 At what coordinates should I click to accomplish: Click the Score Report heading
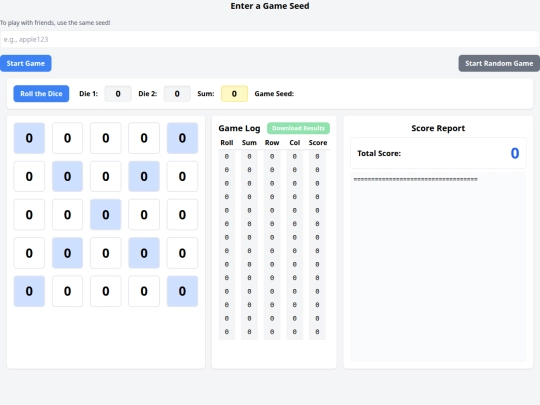[x=438, y=128]
